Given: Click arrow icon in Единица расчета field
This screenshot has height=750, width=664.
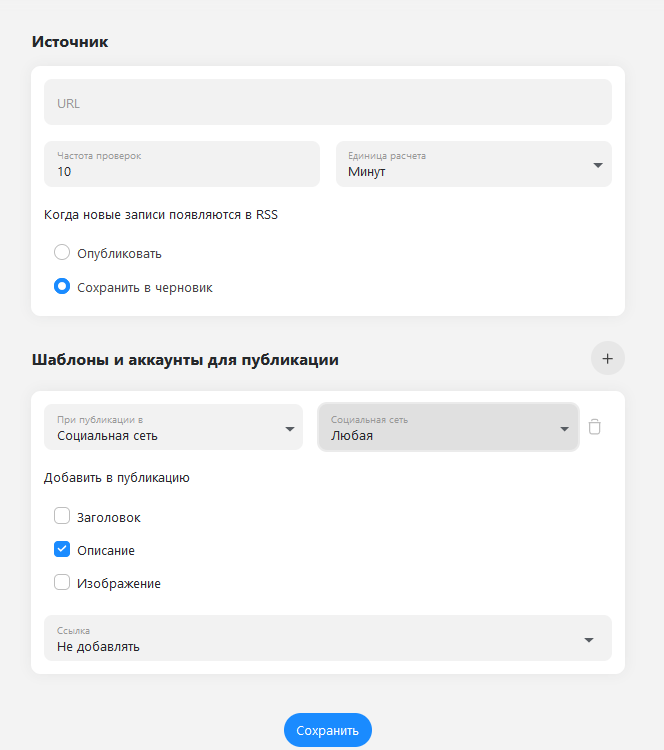Looking at the screenshot, I should 598,165.
